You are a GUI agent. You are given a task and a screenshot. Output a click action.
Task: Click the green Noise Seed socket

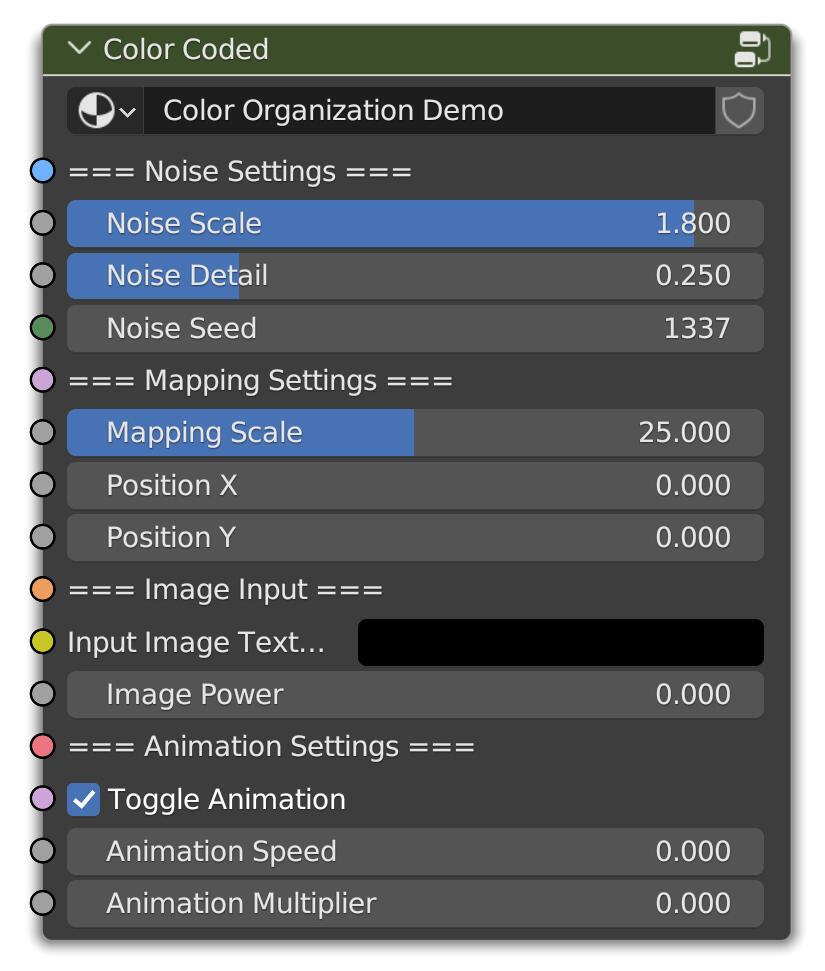click(x=42, y=328)
